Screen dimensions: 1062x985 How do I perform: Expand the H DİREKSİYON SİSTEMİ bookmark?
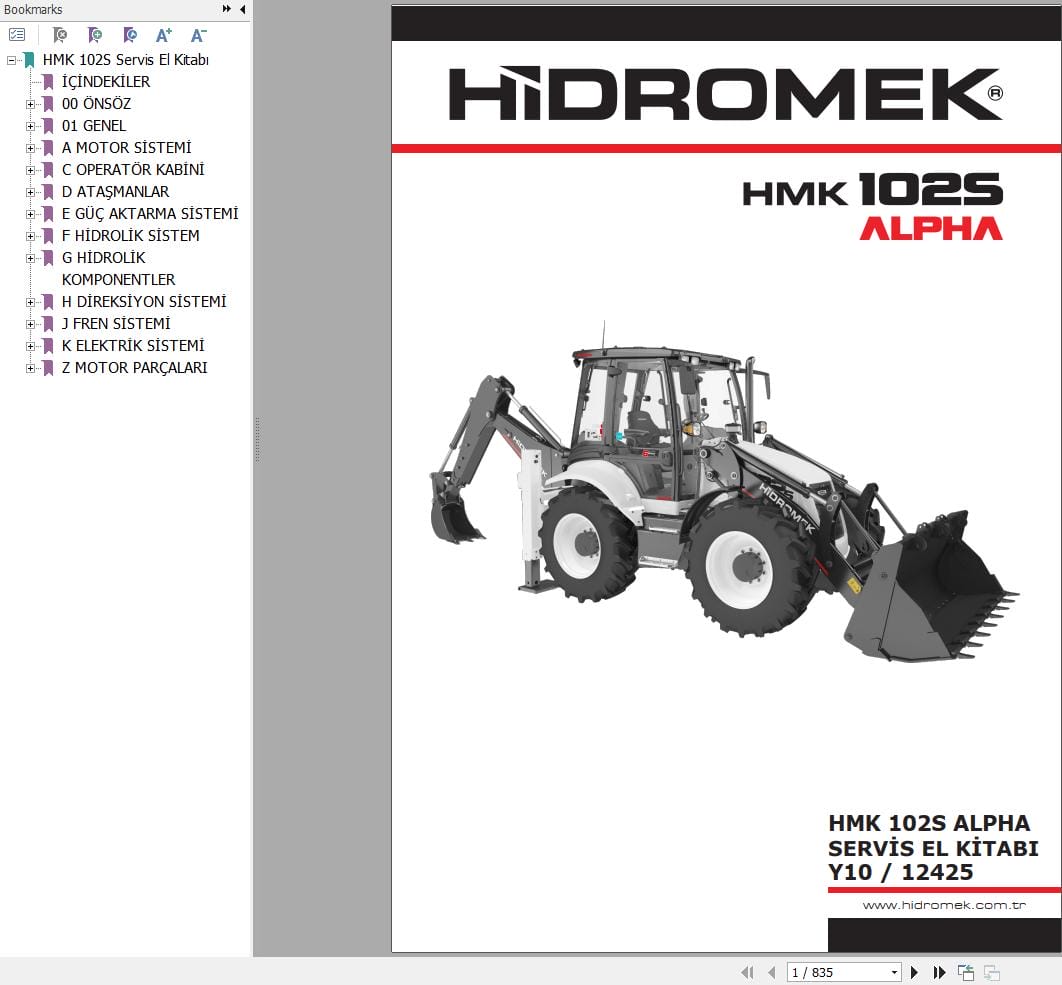[30, 302]
